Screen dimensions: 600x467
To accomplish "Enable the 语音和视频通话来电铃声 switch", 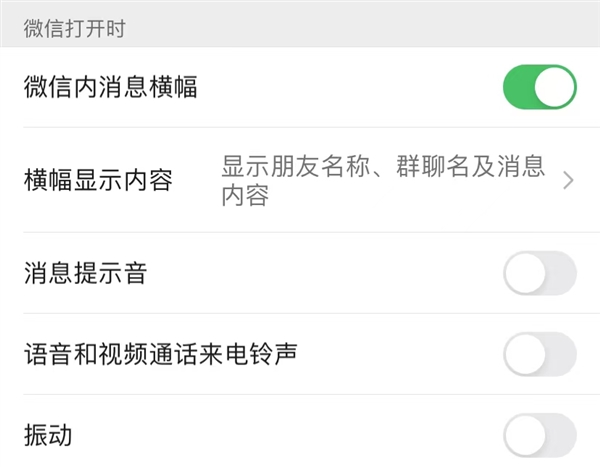I will click(539, 354).
